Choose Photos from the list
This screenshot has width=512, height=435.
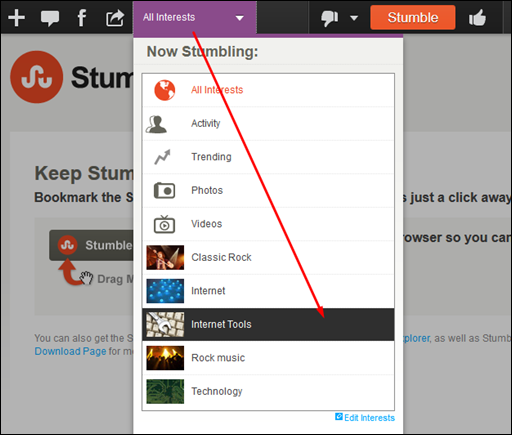(x=268, y=191)
